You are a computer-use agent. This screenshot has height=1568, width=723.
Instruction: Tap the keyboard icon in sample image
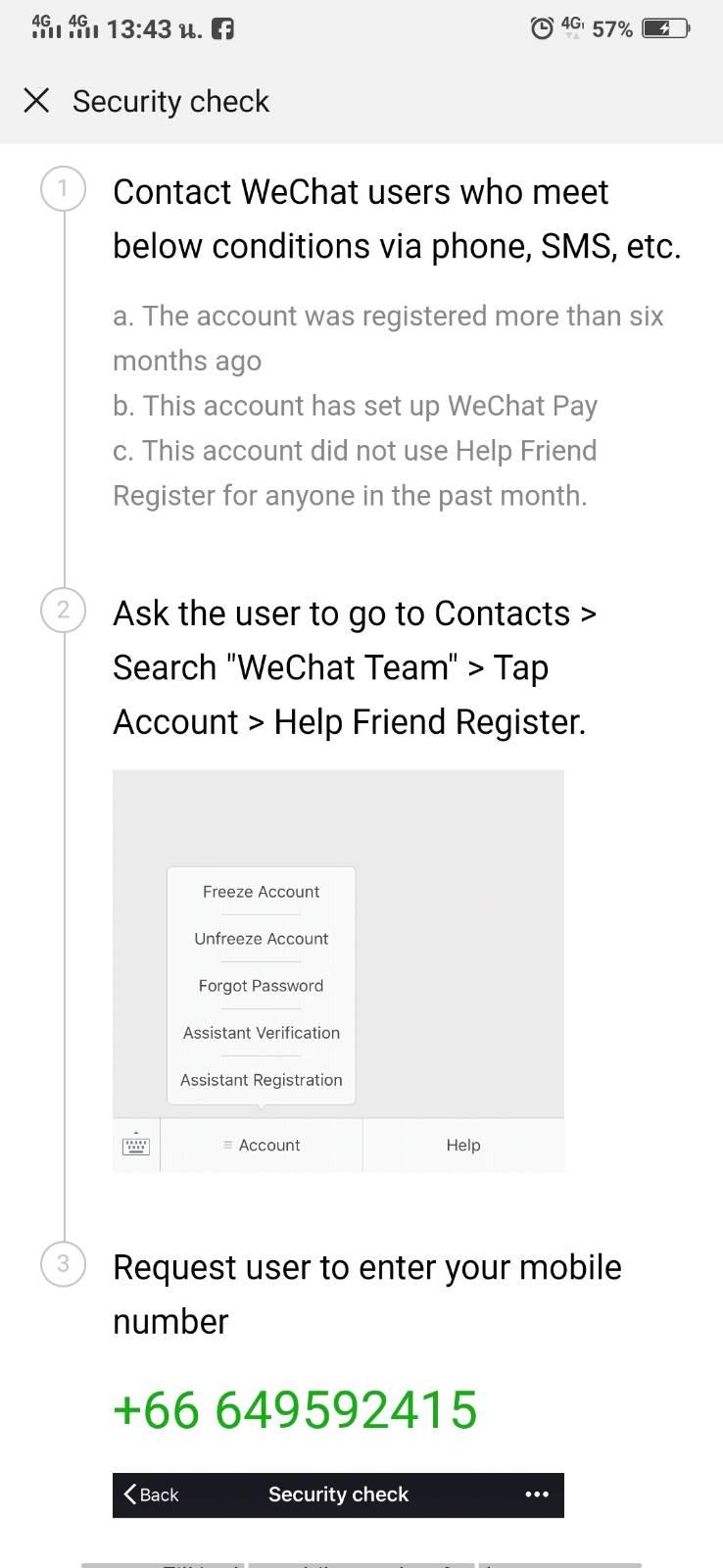pos(135,1145)
